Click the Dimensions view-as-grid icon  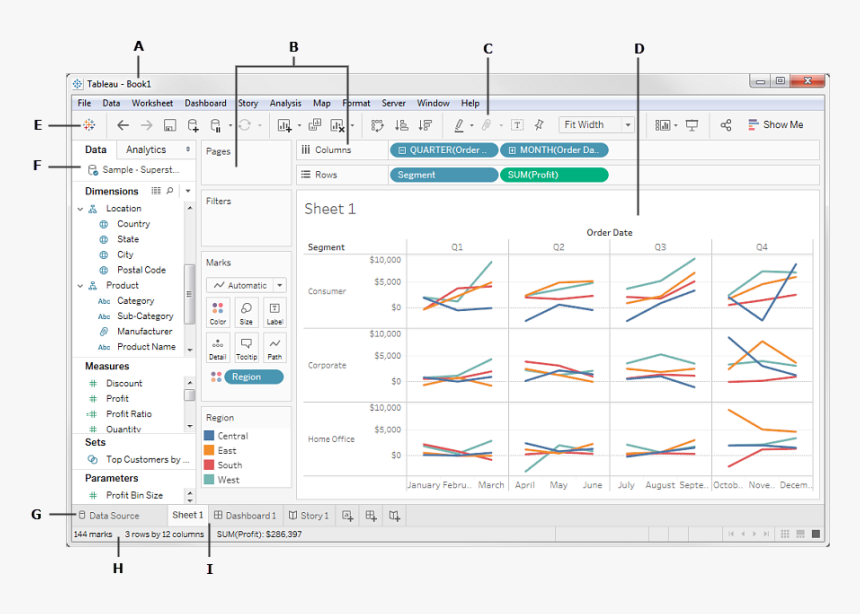(x=156, y=191)
